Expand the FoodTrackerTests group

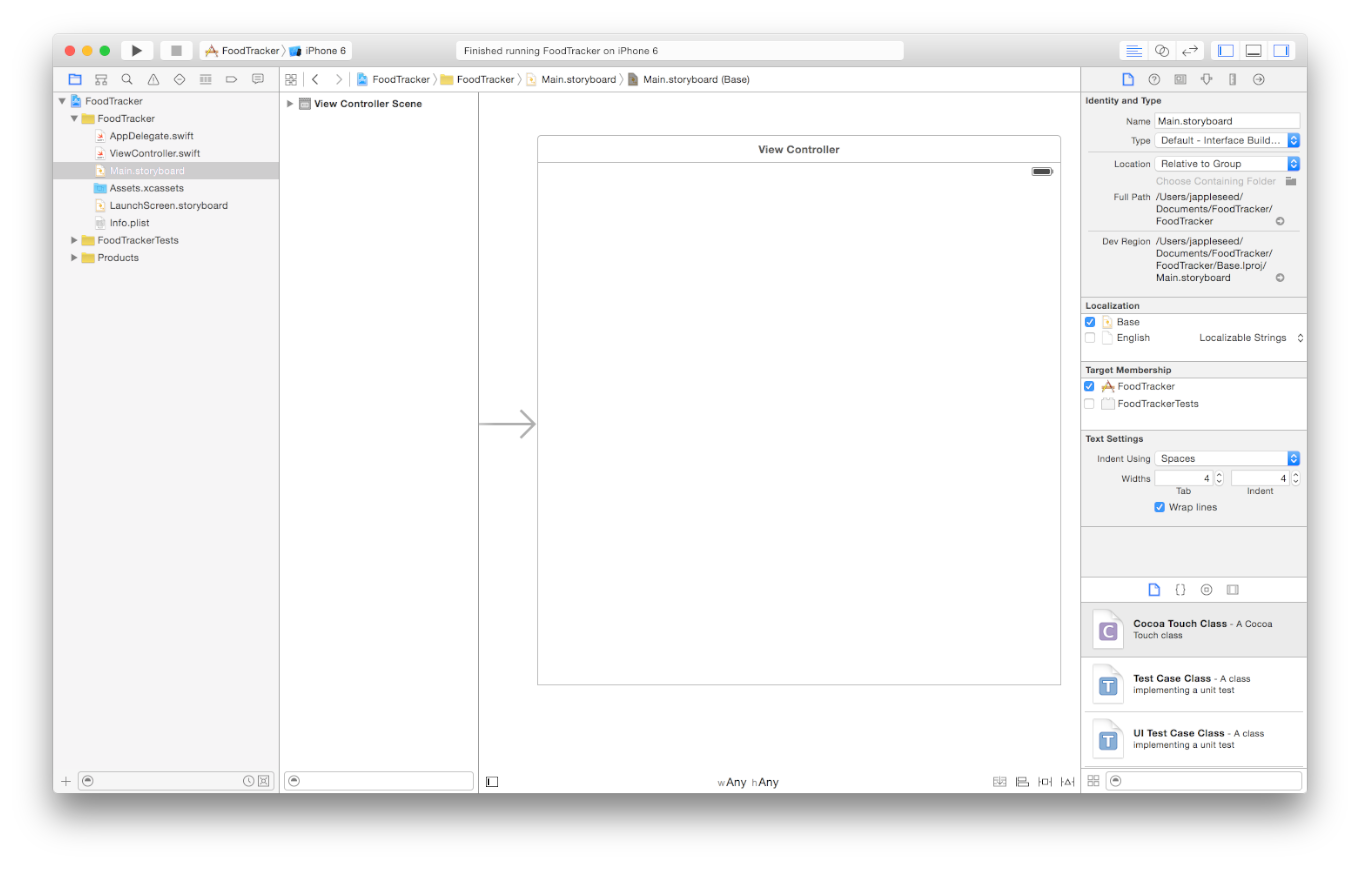pos(74,240)
